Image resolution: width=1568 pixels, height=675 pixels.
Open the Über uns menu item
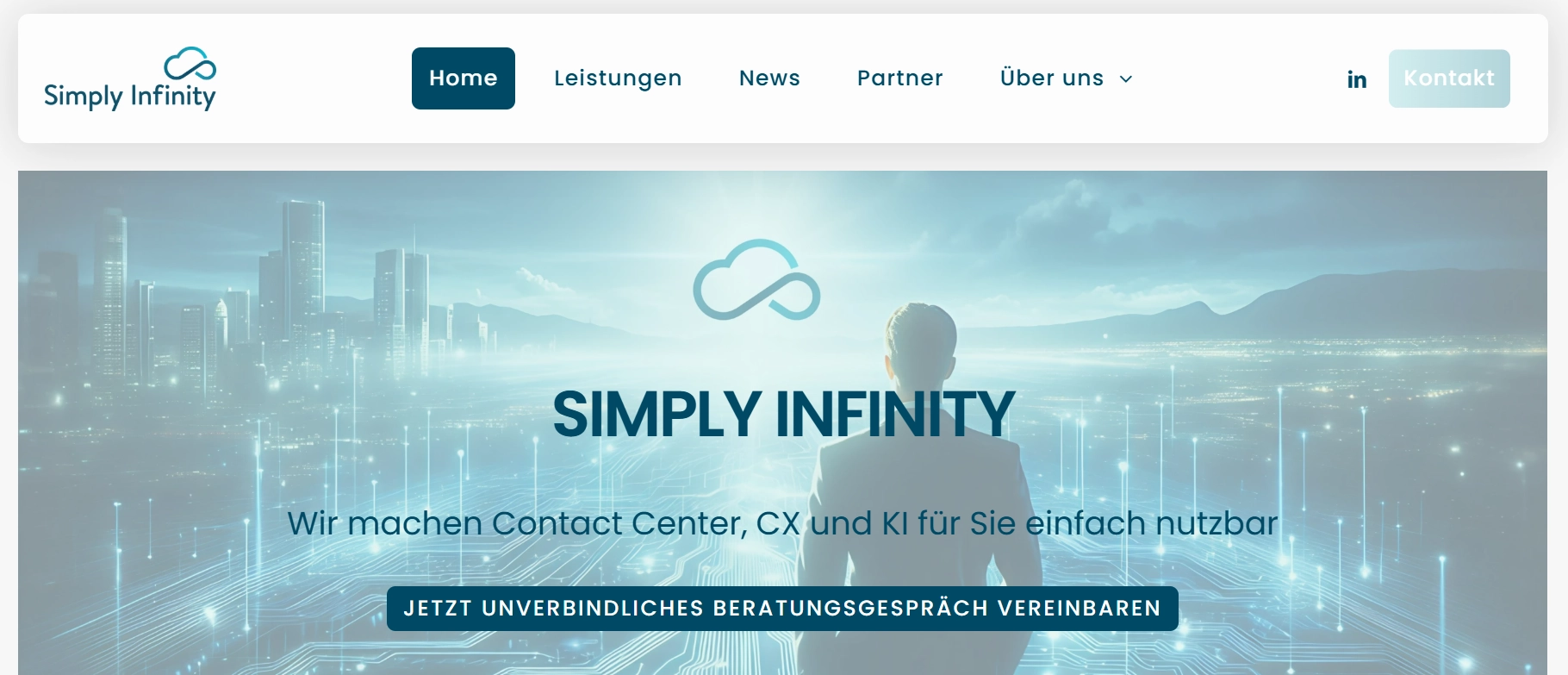[1052, 78]
